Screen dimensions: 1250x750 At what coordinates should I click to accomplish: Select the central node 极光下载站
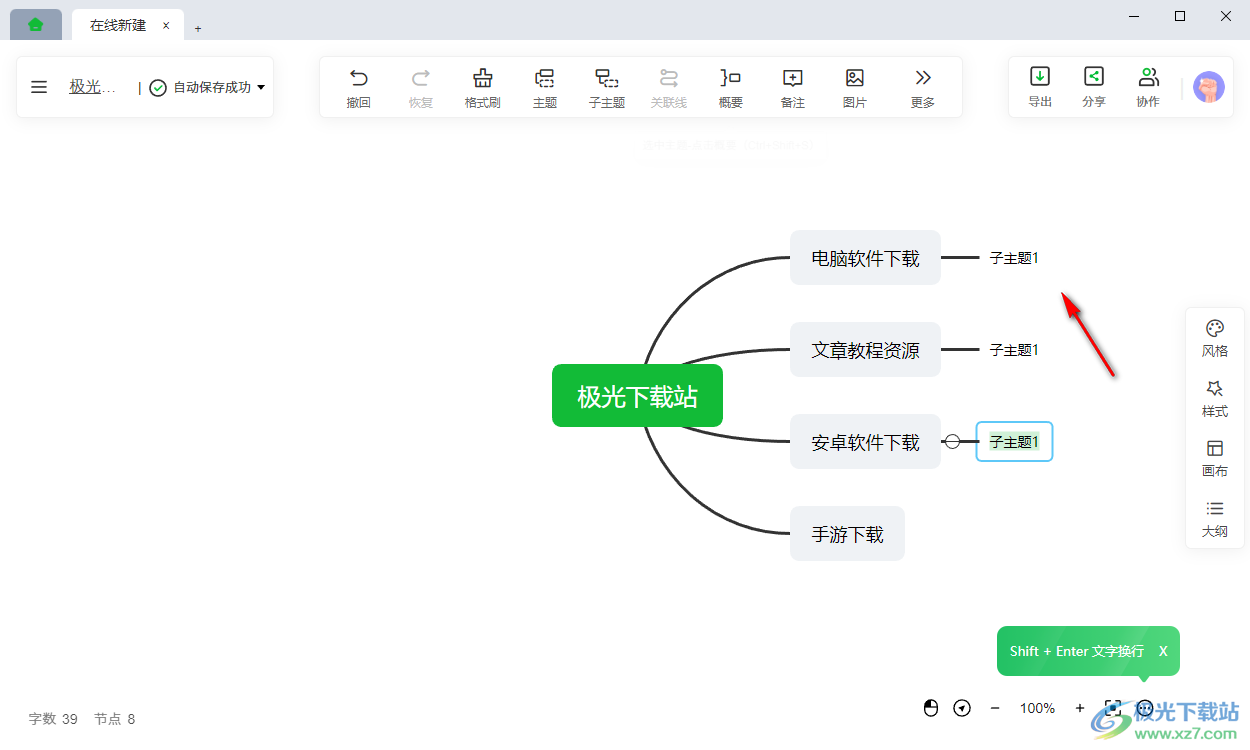637,396
